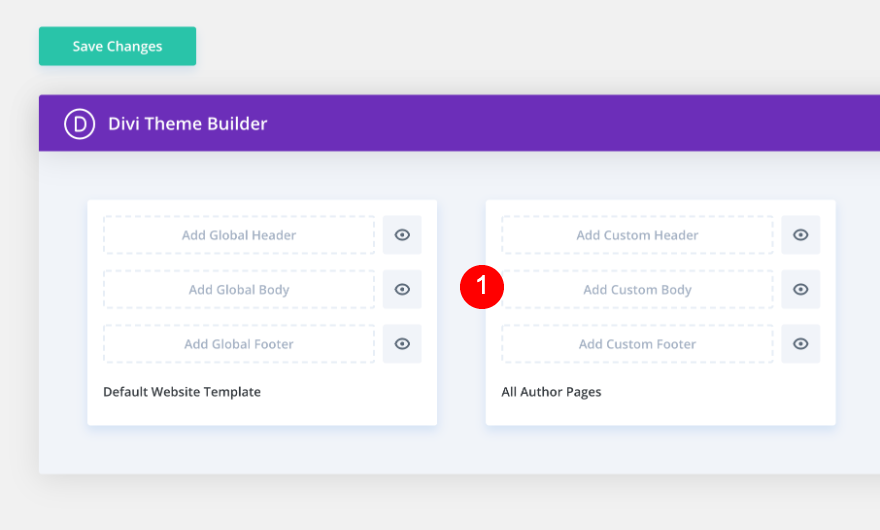Toggle visibility eye for Custom Body
Image resolution: width=880 pixels, height=530 pixels.
point(801,289)
